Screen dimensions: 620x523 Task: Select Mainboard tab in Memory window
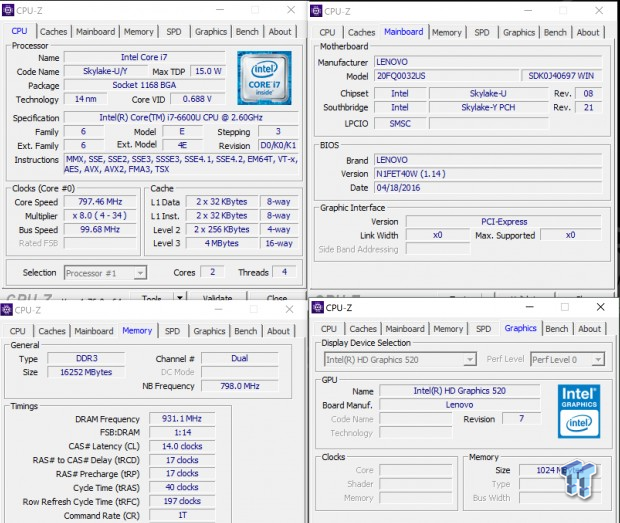coord(94,331)
